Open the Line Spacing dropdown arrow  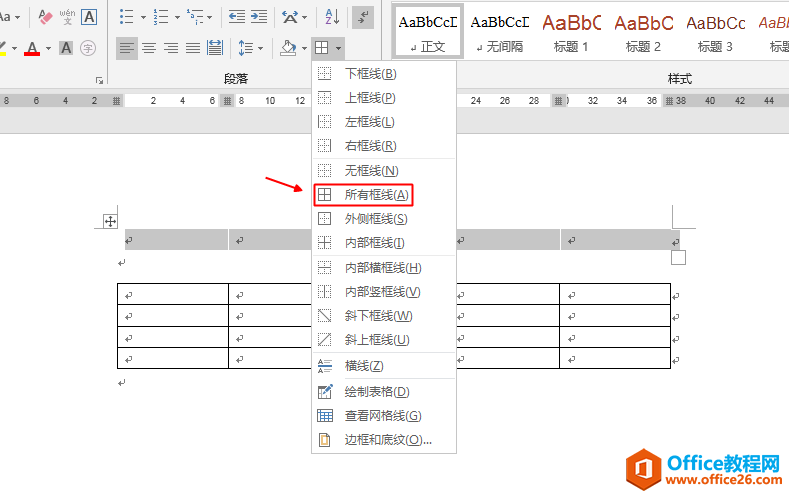[x=260, y=48]
